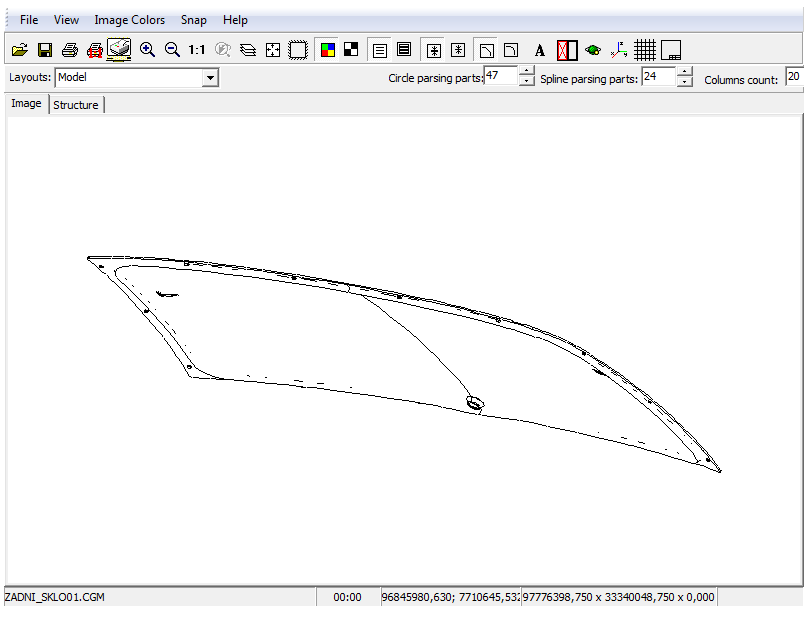The width and height of the screenshot is (811, 618).
Task: Click the Zoom Out magnifier
Action: (172, 50)
